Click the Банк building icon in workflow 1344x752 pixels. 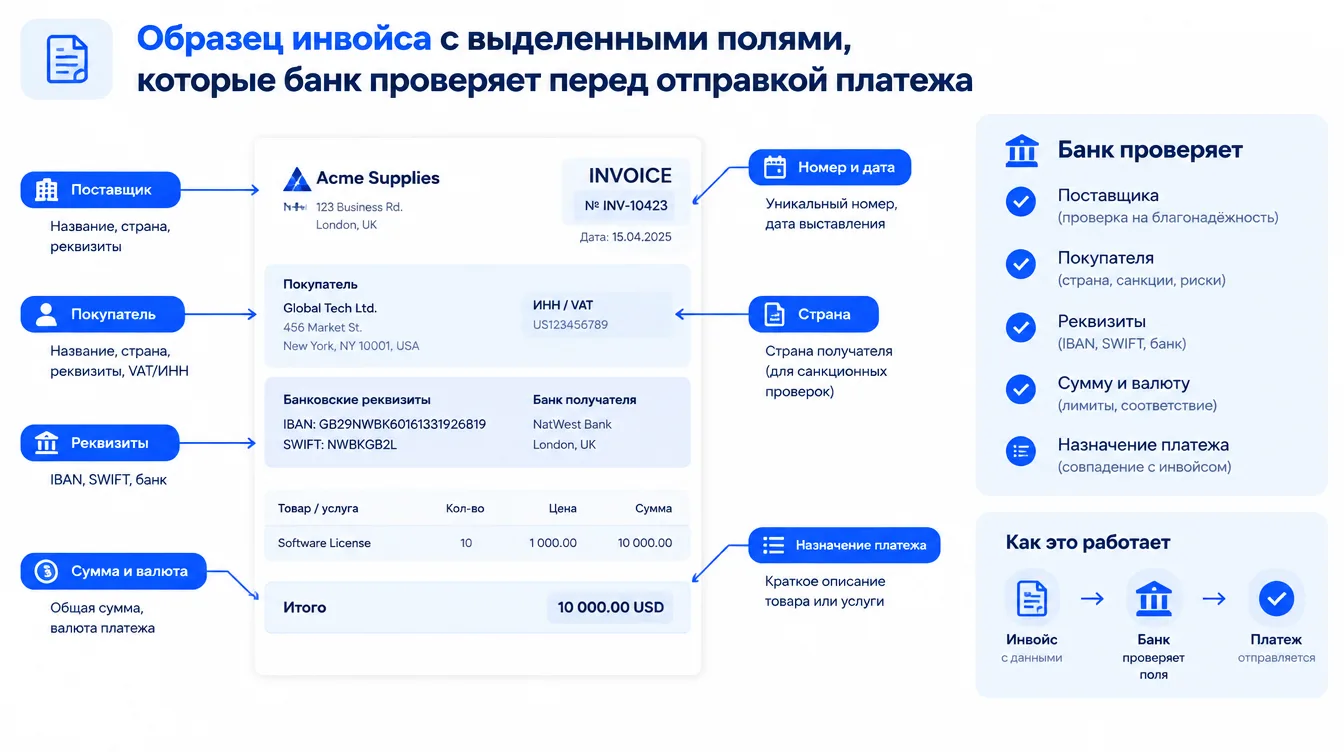1154,599
